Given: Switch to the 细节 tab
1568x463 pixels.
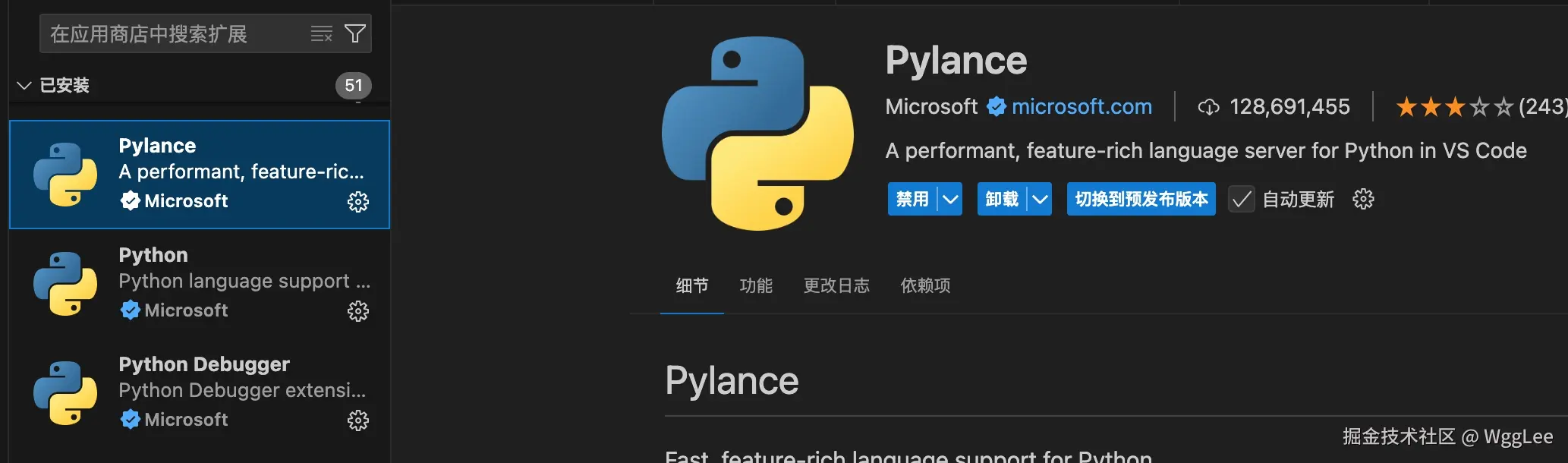Looking at the screenshot, I should [x=692, y=285].
